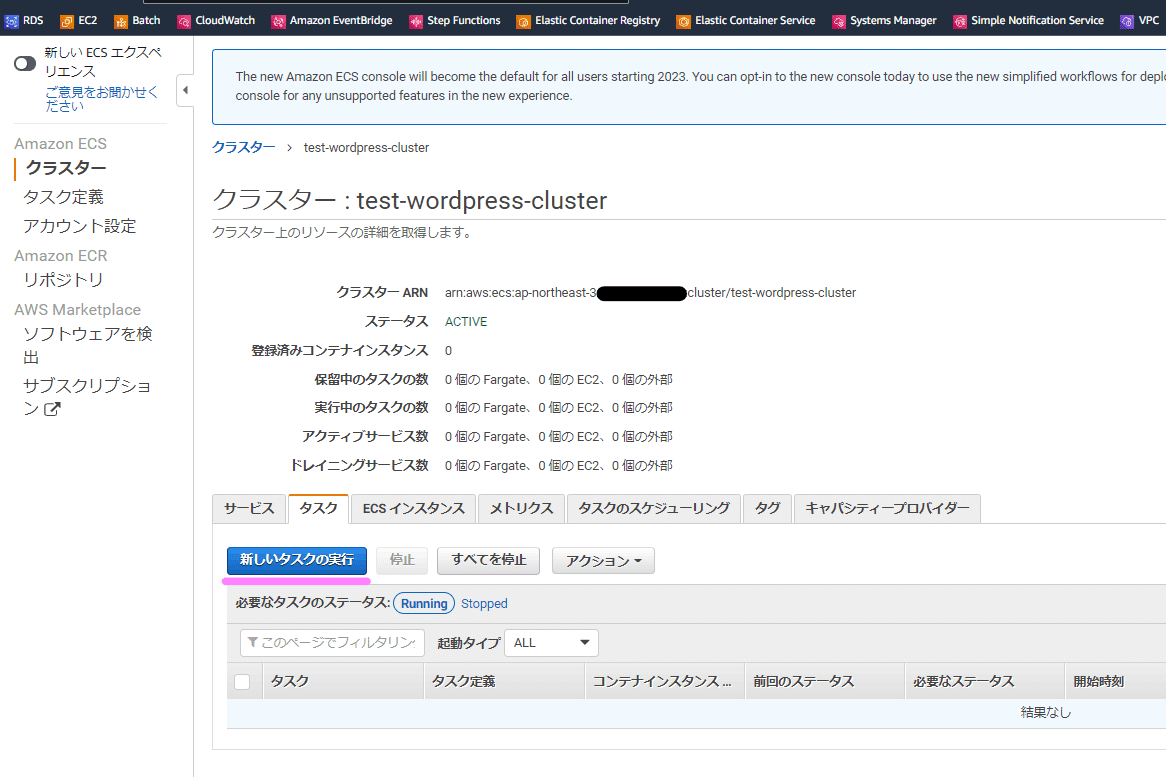Click the 新しいタスクの実行 button
The width and height of the screenshot is (1166, 777).
[x=297, y=560]
